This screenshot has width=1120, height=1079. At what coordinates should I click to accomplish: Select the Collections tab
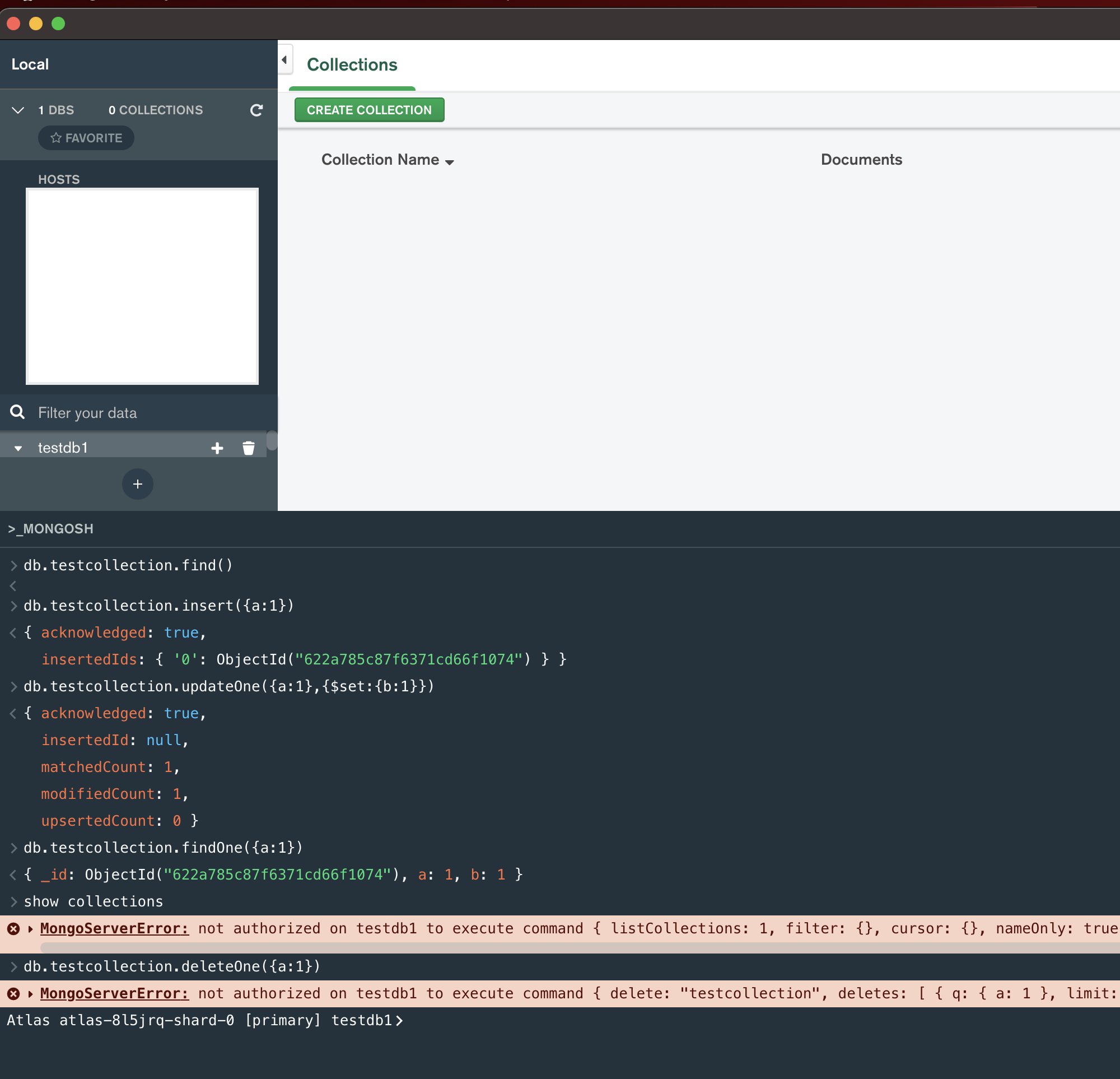pos(352,64)
